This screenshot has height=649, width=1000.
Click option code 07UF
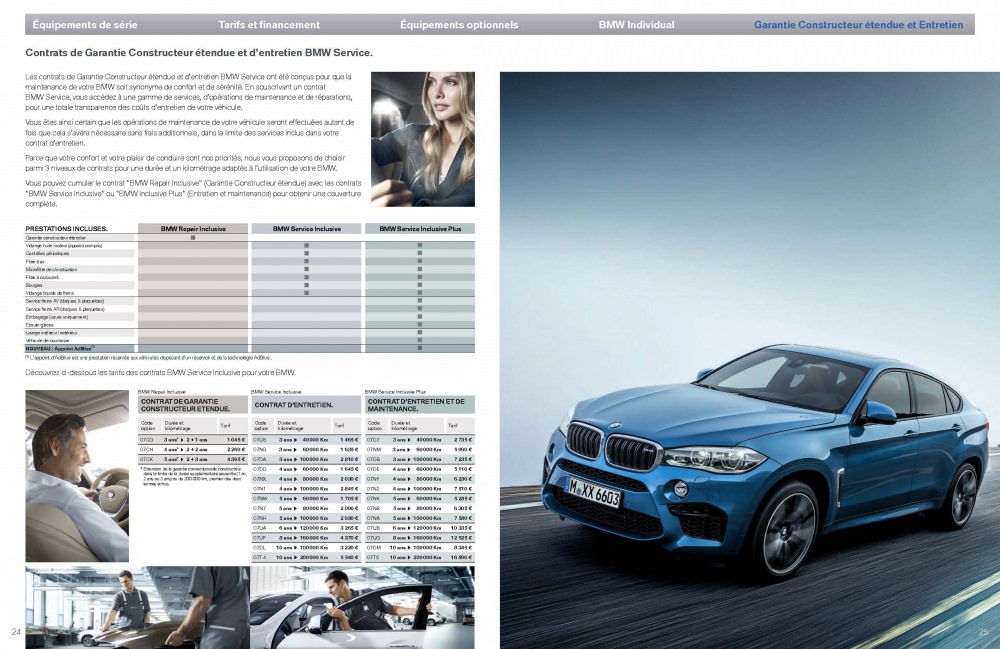click(x=260, y=537)
